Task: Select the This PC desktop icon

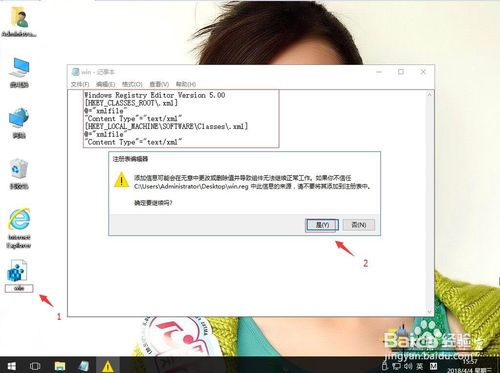Action: click(19, 73)
